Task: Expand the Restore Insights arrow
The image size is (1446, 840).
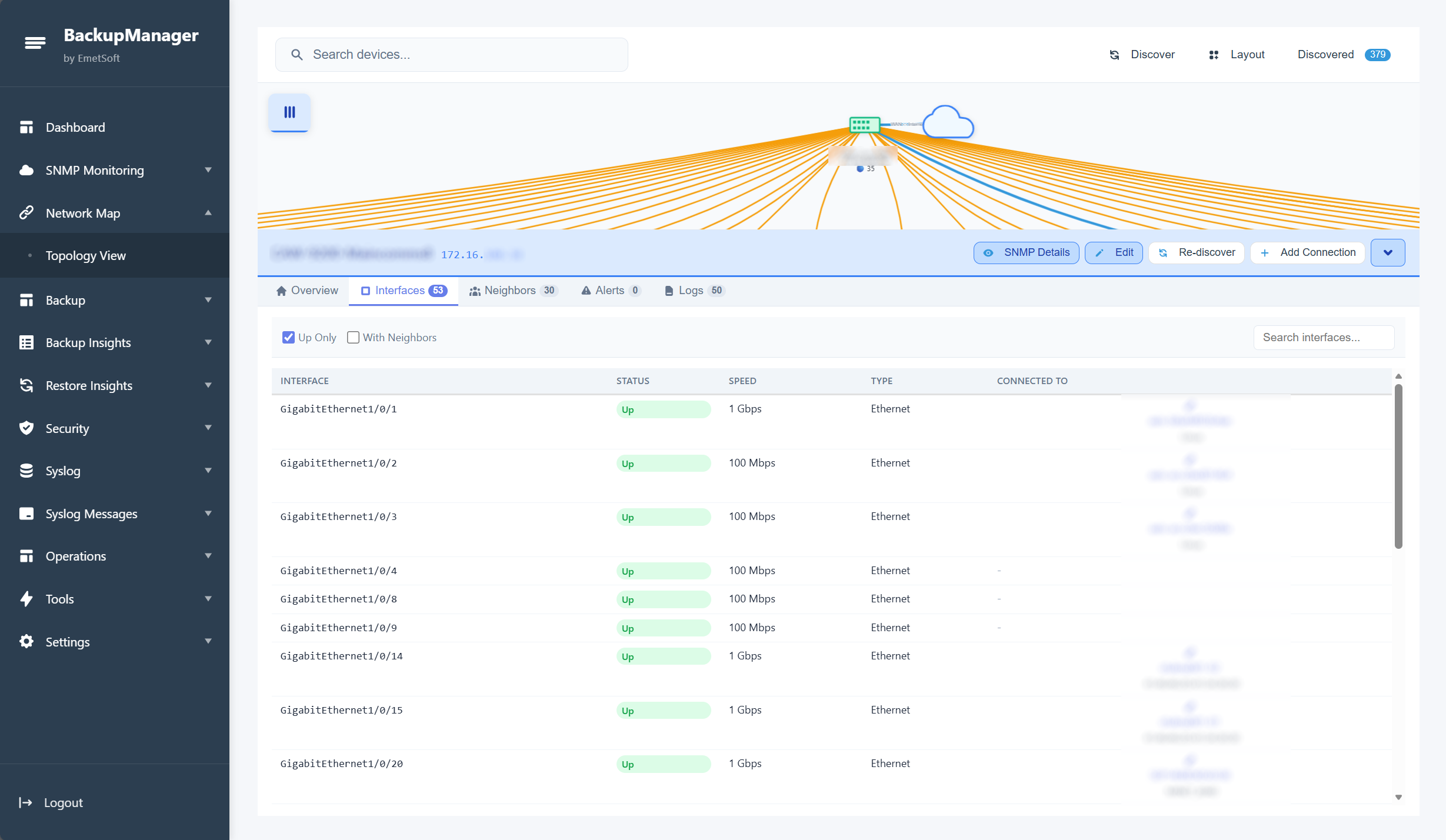Action: point(208,385)
